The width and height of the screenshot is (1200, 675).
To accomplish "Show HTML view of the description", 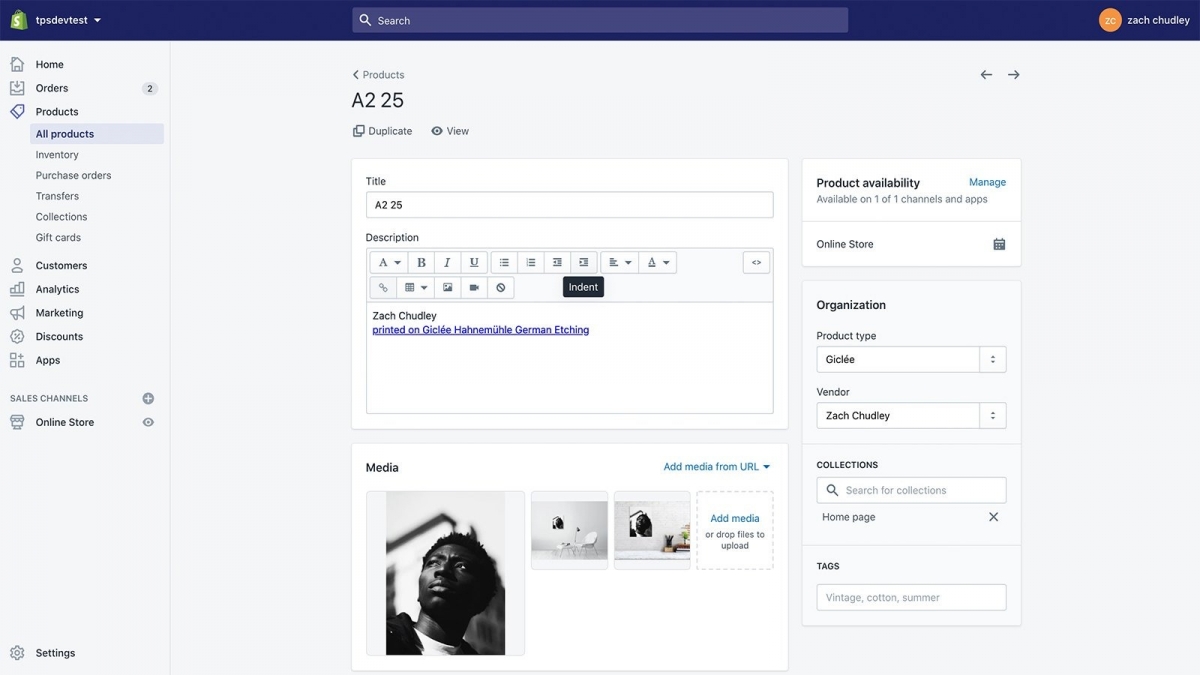I will click(756, 261).
